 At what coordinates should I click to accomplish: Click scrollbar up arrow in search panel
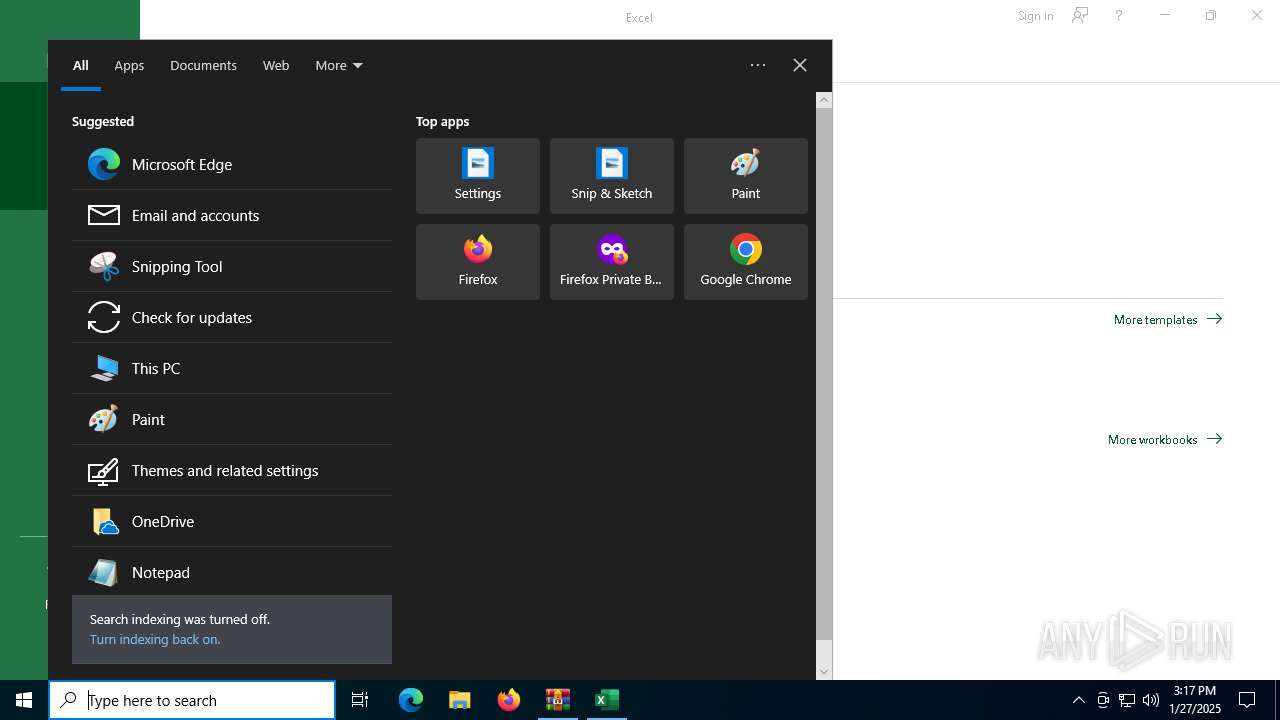[824, 100]
